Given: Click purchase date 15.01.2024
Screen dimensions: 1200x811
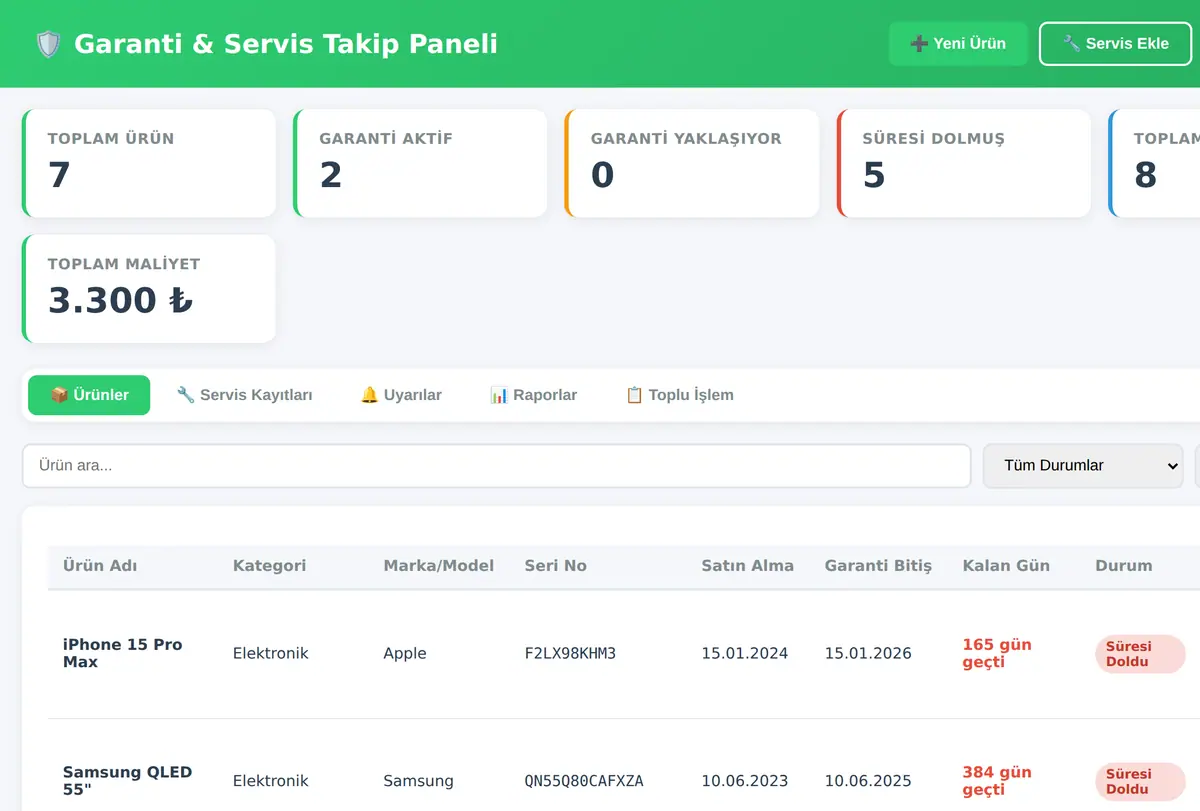Looking at the screenshot, I should click(745, 654).
